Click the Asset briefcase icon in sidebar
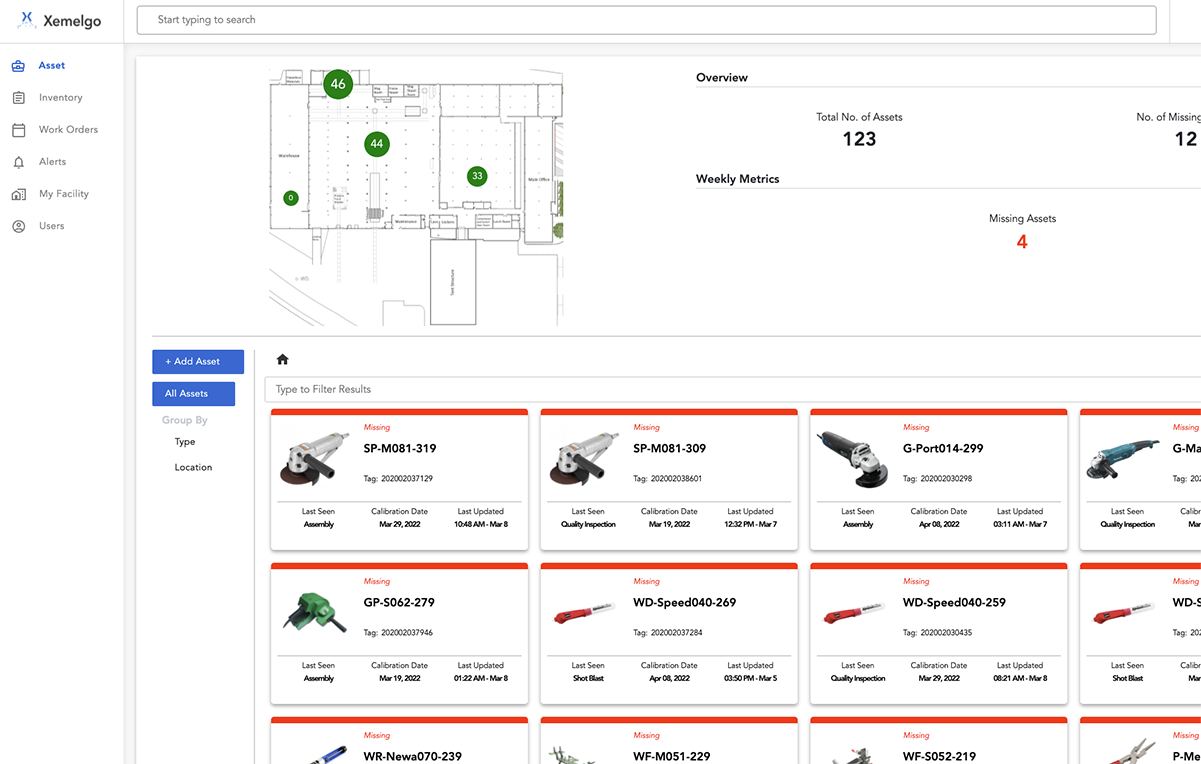 pos(18,66)
